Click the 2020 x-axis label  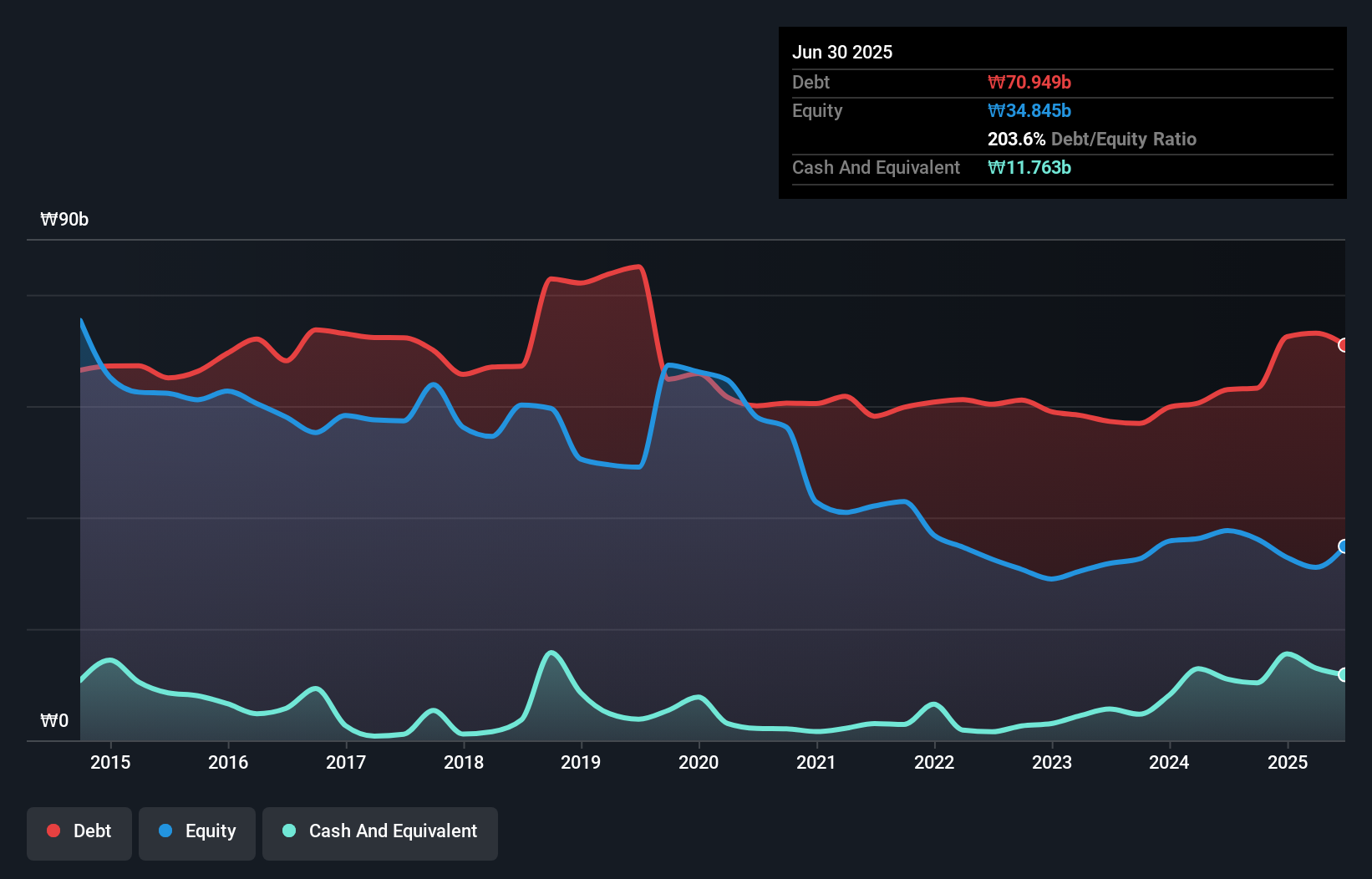[699, 763]
